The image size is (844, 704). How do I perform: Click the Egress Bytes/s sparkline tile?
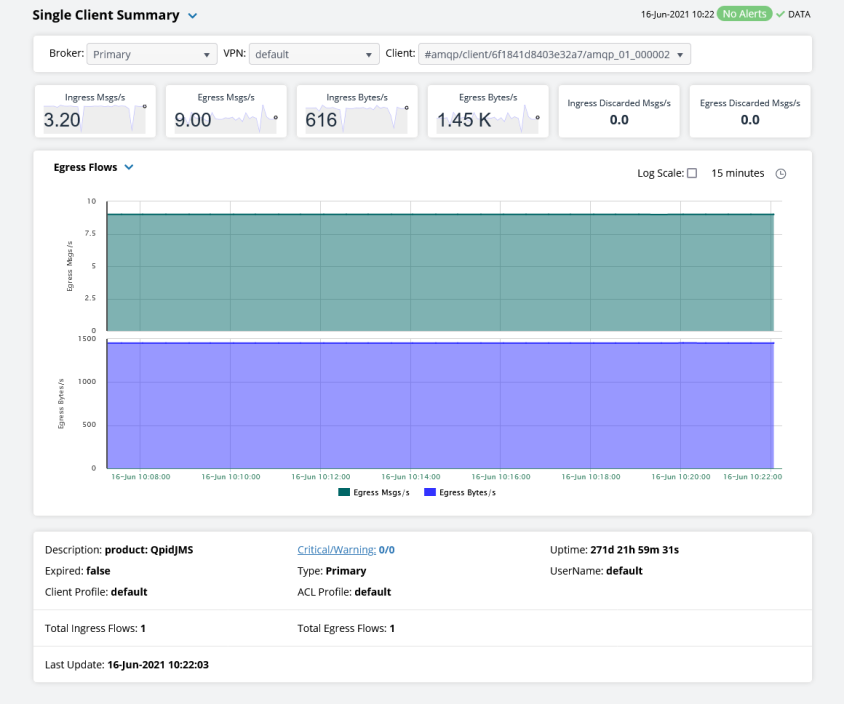pos(487,111)
